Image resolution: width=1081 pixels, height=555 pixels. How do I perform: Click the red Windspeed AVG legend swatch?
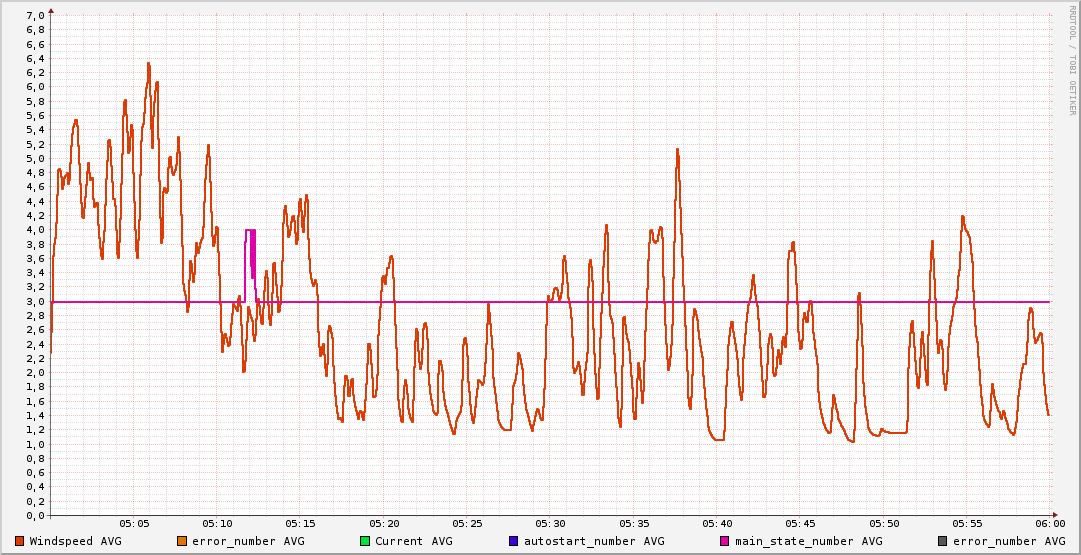click(20, 541)
